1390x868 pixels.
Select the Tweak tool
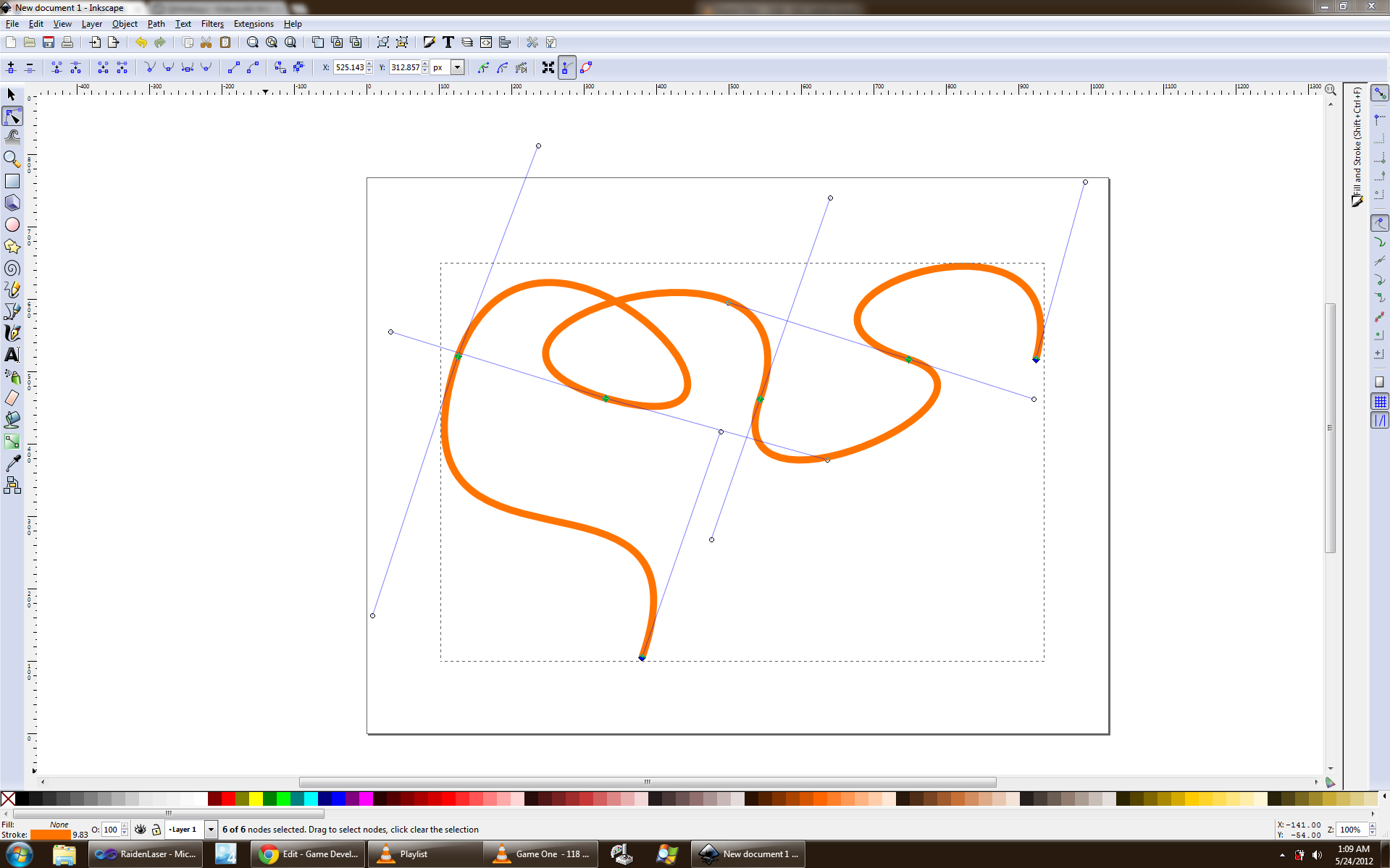click(12, 138)
